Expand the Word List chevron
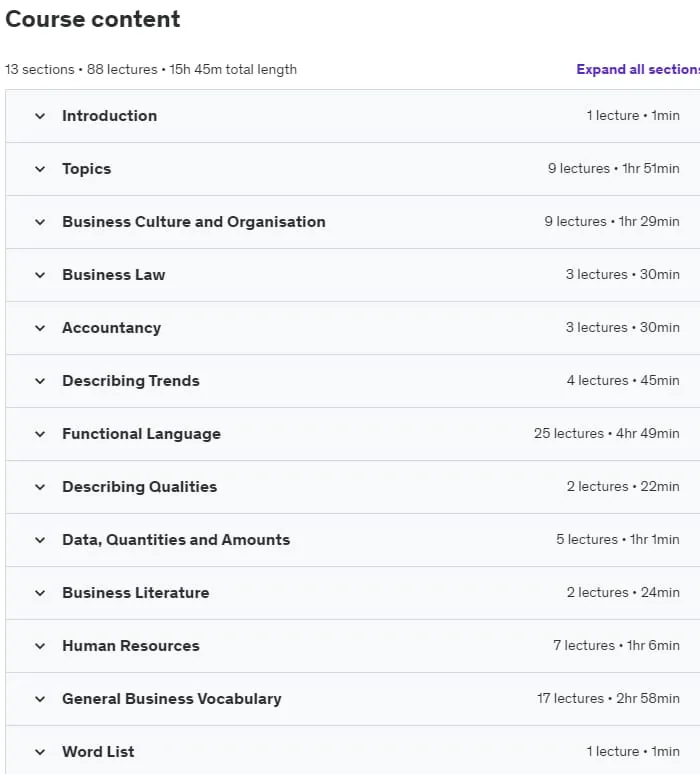The width and height of the screenshot is (700, 774). (40, 752)
